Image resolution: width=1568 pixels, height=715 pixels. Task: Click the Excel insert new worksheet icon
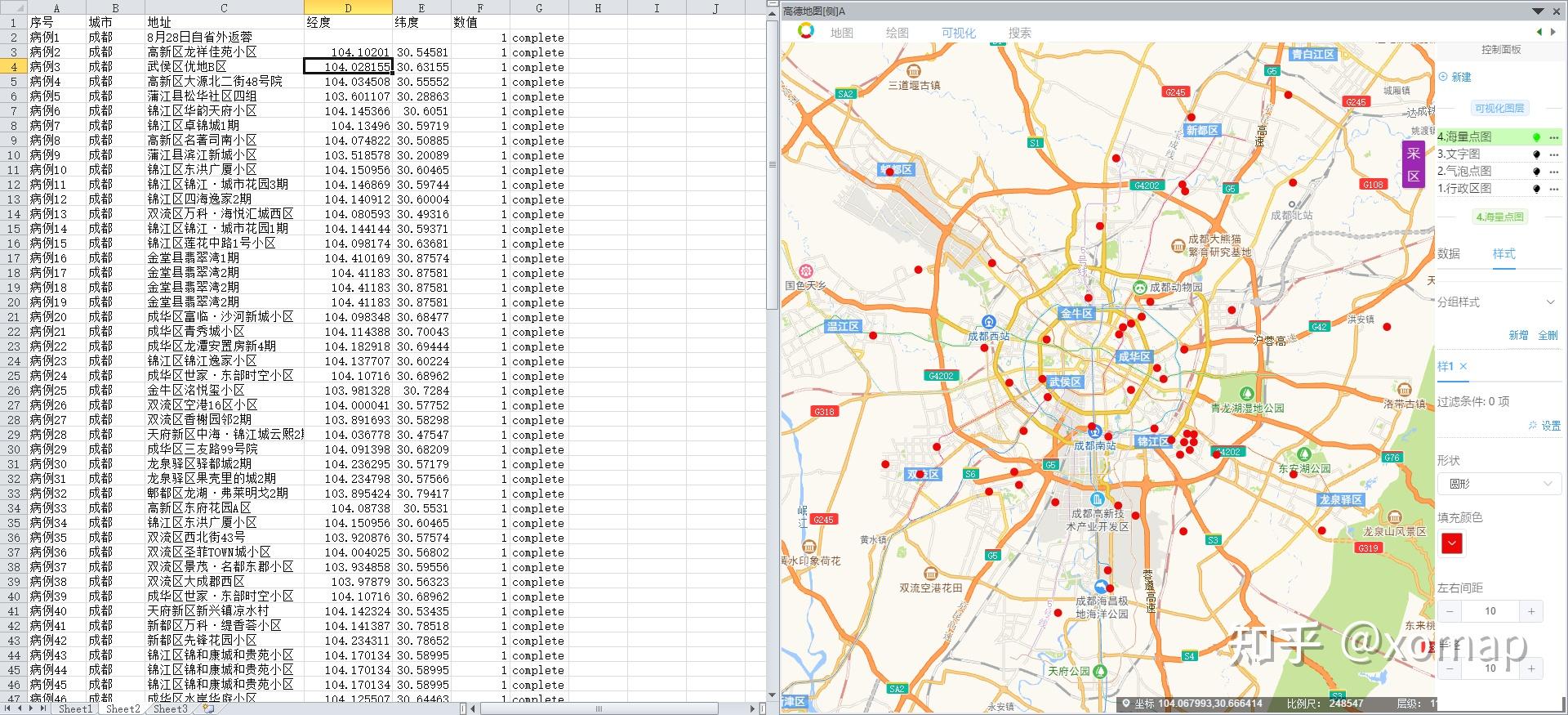pyautogui.click(x=209, y=708)
